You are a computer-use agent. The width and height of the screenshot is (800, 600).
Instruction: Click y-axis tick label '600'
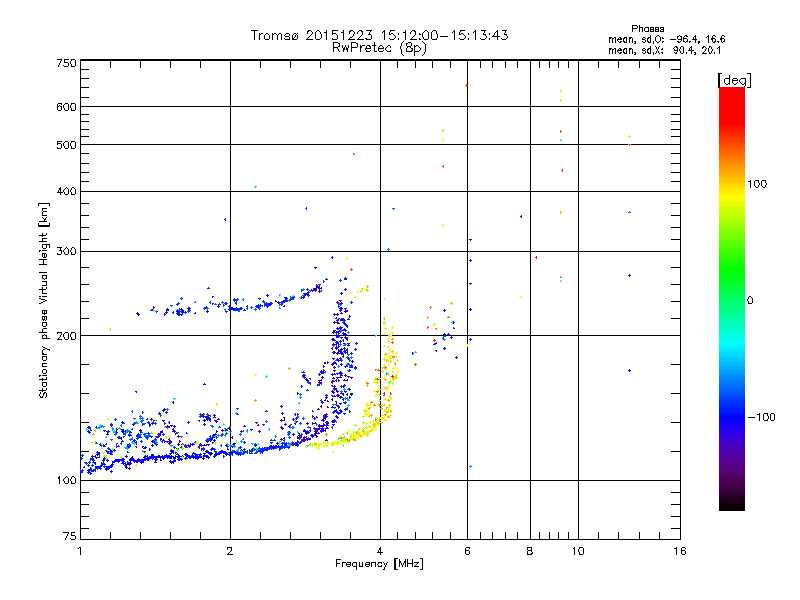coord(66,107)
